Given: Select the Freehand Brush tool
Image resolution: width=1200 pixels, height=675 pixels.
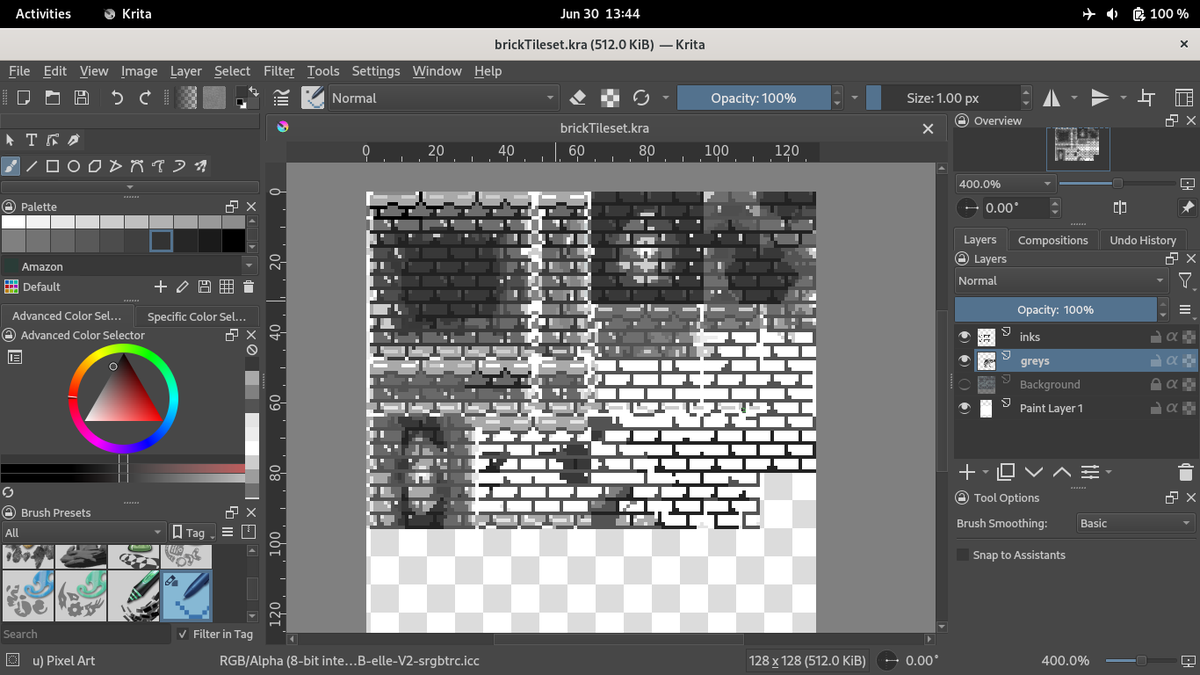Looking at the screenshot, I should point(10,166).
